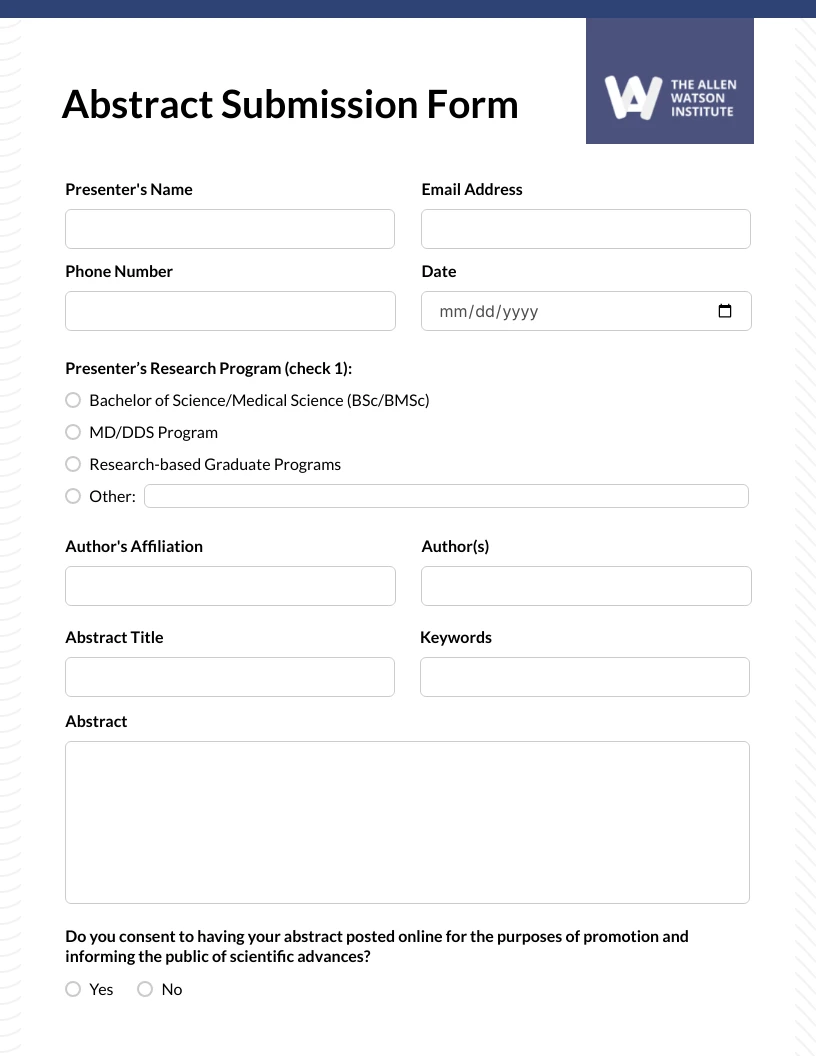Click the Author's Affiliation field
Screen dimensions: 816x1056
pos(230,586)
